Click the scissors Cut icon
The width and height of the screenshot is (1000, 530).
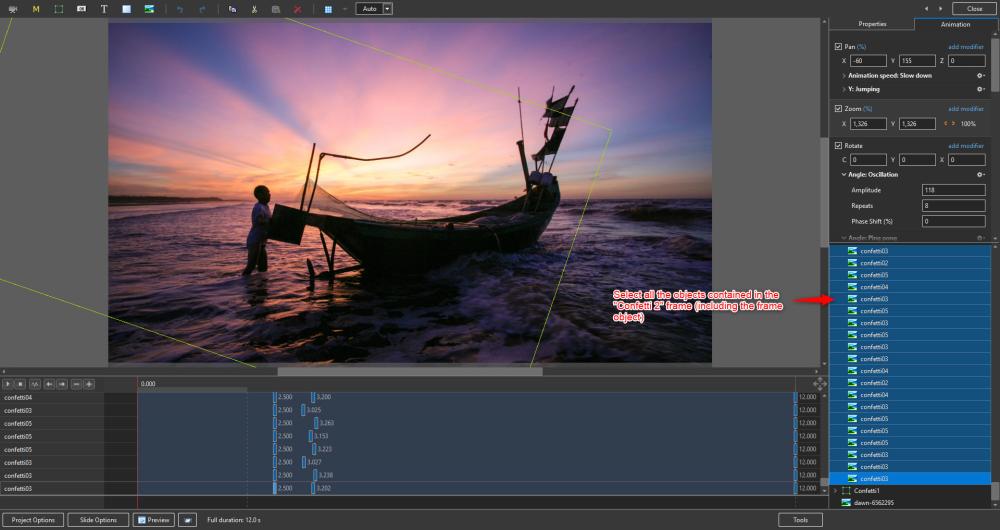(x=254, y=8)
